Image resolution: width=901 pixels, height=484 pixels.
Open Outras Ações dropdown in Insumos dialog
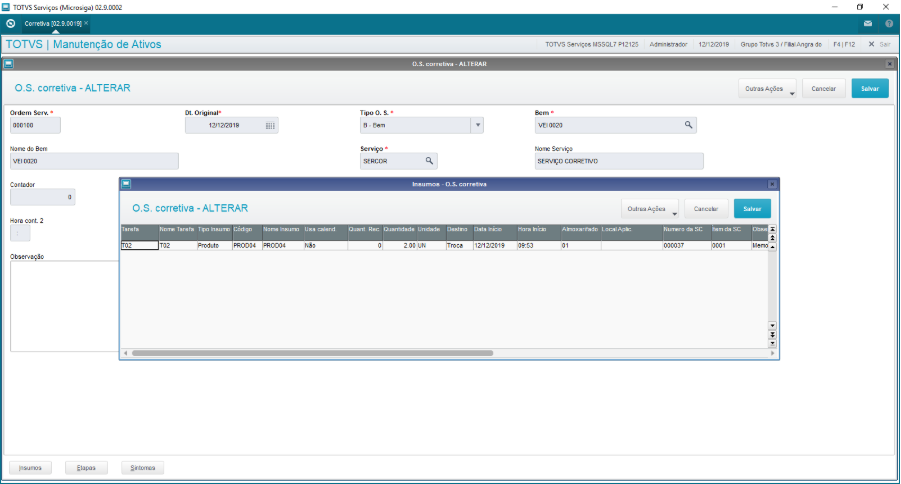tap(650, 209)
